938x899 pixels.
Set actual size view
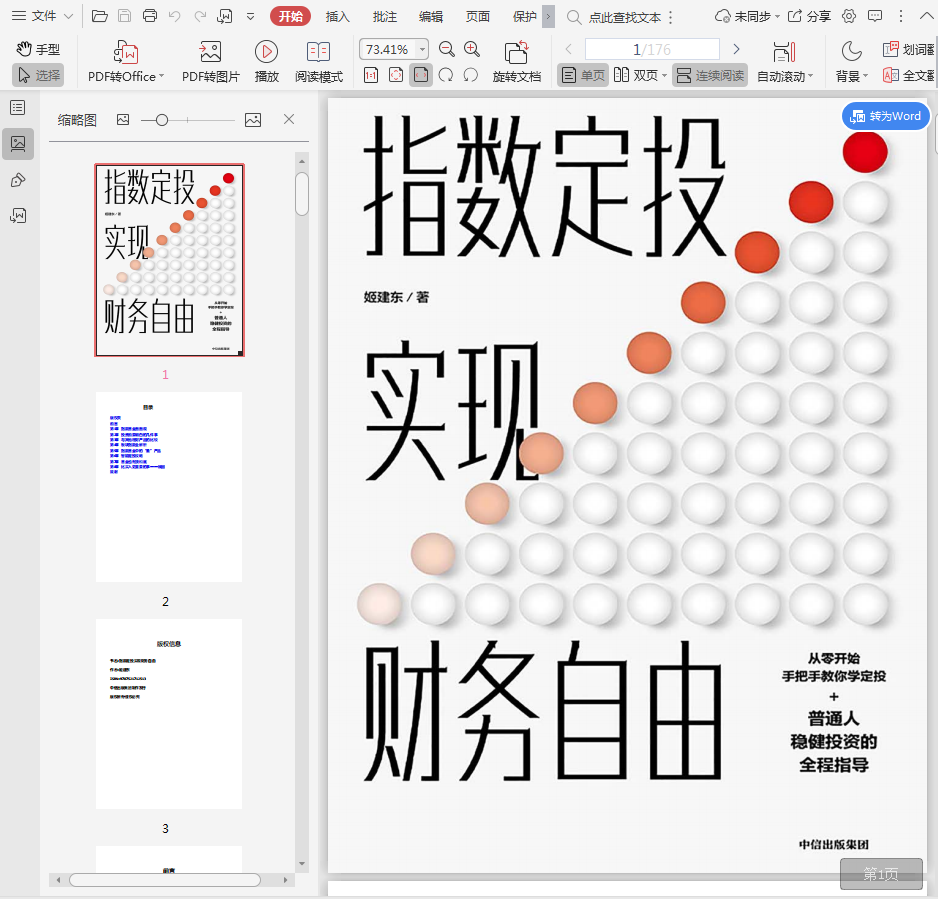point(371,75)
